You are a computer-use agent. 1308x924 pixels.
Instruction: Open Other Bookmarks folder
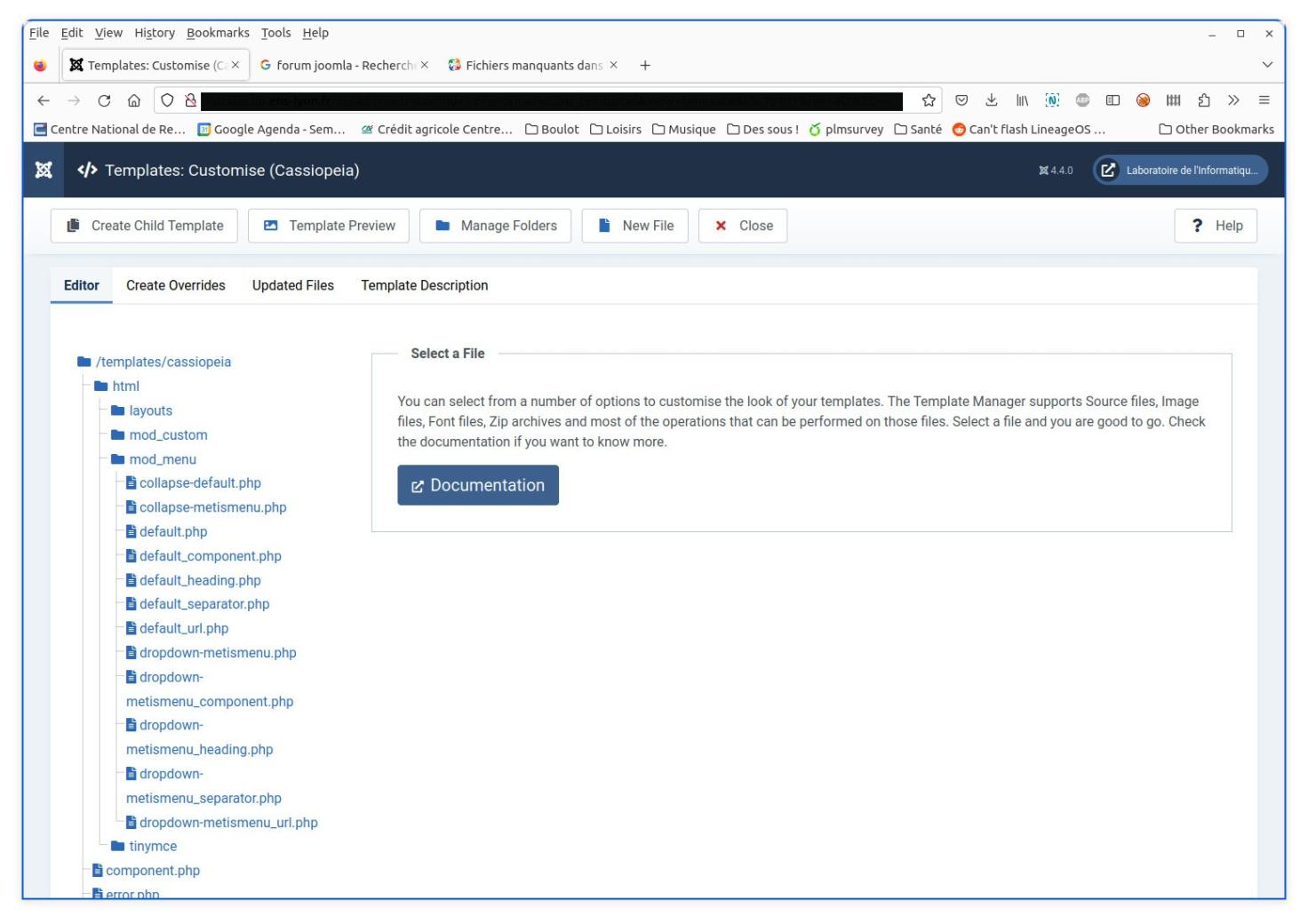click(x=1216, y=129)
